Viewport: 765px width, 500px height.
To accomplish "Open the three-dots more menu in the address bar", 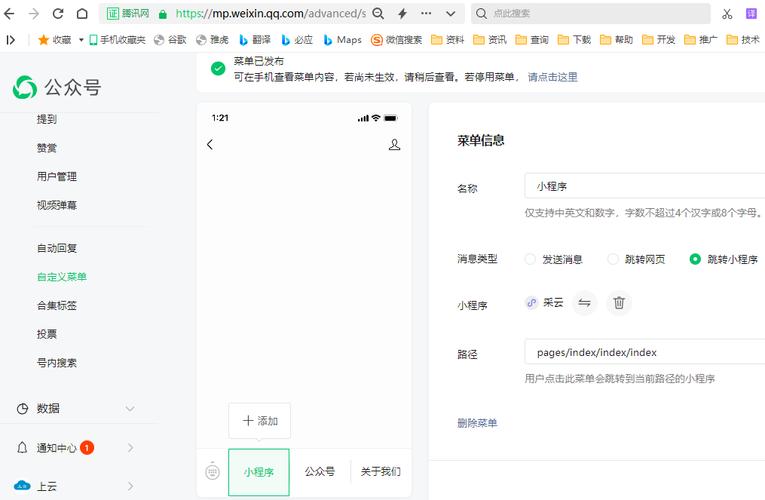I will (x=426, y=14).
